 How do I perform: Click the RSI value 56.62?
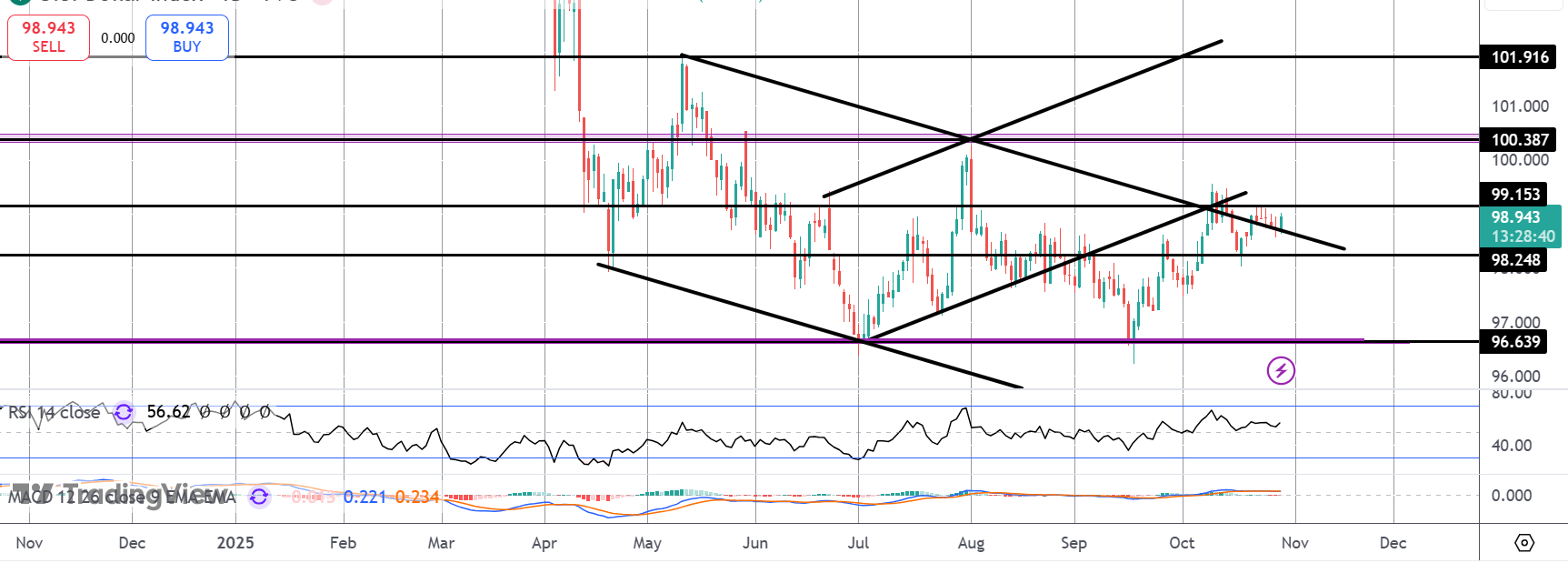(168, 412)
